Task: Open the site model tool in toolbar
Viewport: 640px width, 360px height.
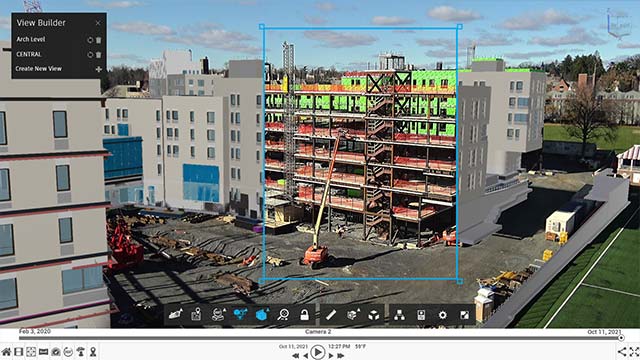Action: [176, 315]
